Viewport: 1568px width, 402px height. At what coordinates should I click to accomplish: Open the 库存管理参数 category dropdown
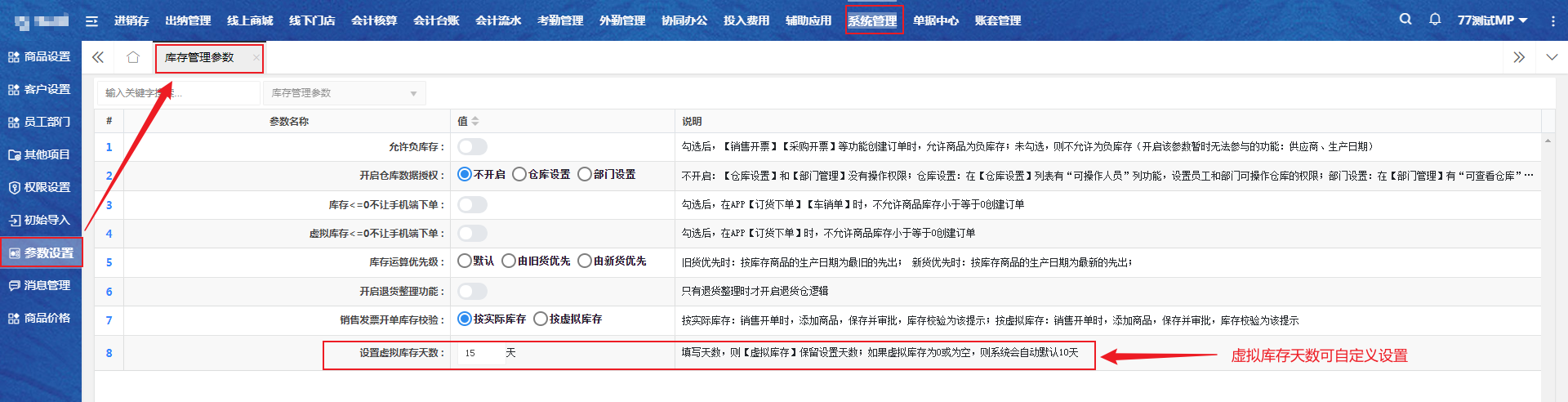344,93
